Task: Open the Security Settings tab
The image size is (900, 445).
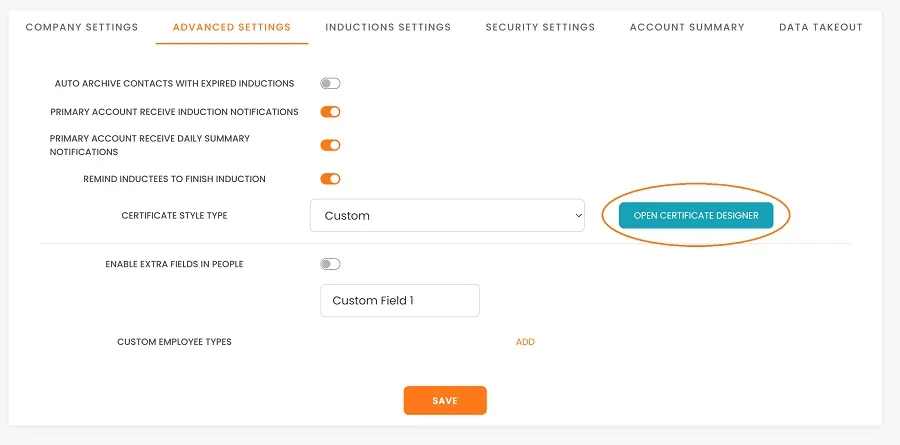Action: pyautogui.click(x=540, y=27)
